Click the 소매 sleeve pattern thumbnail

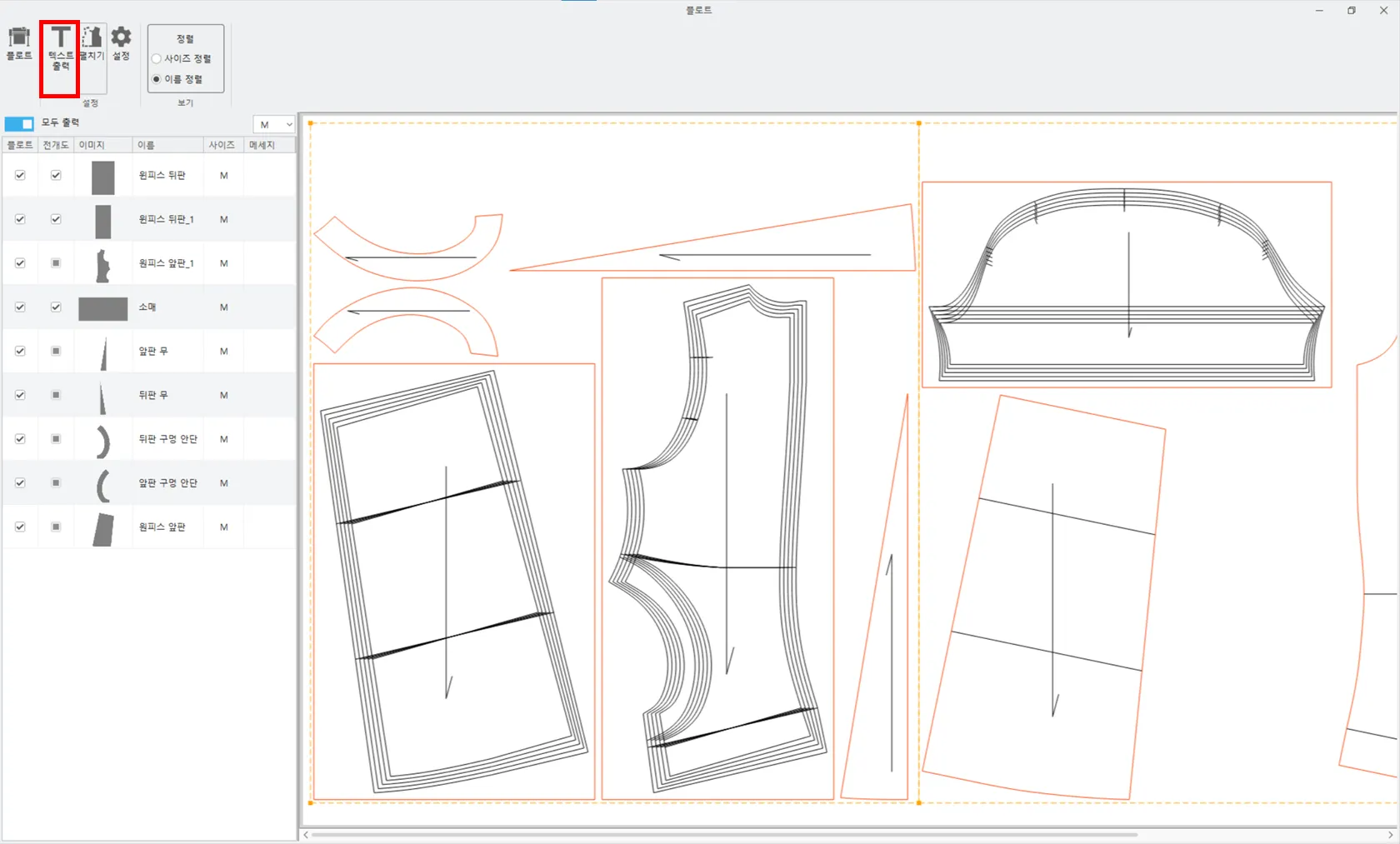pos(103,309)
